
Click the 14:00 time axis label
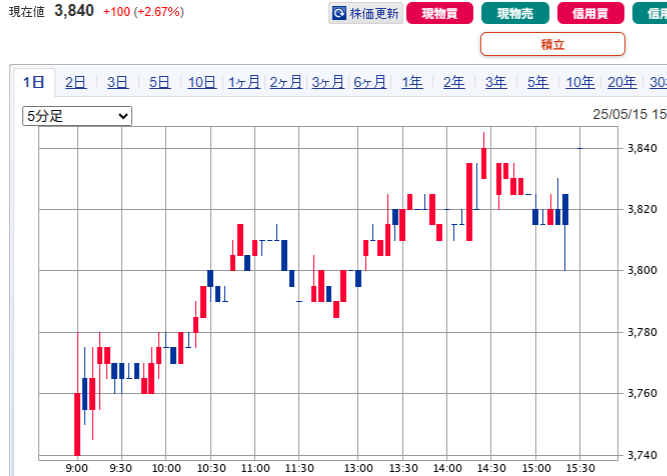(447, 468)
